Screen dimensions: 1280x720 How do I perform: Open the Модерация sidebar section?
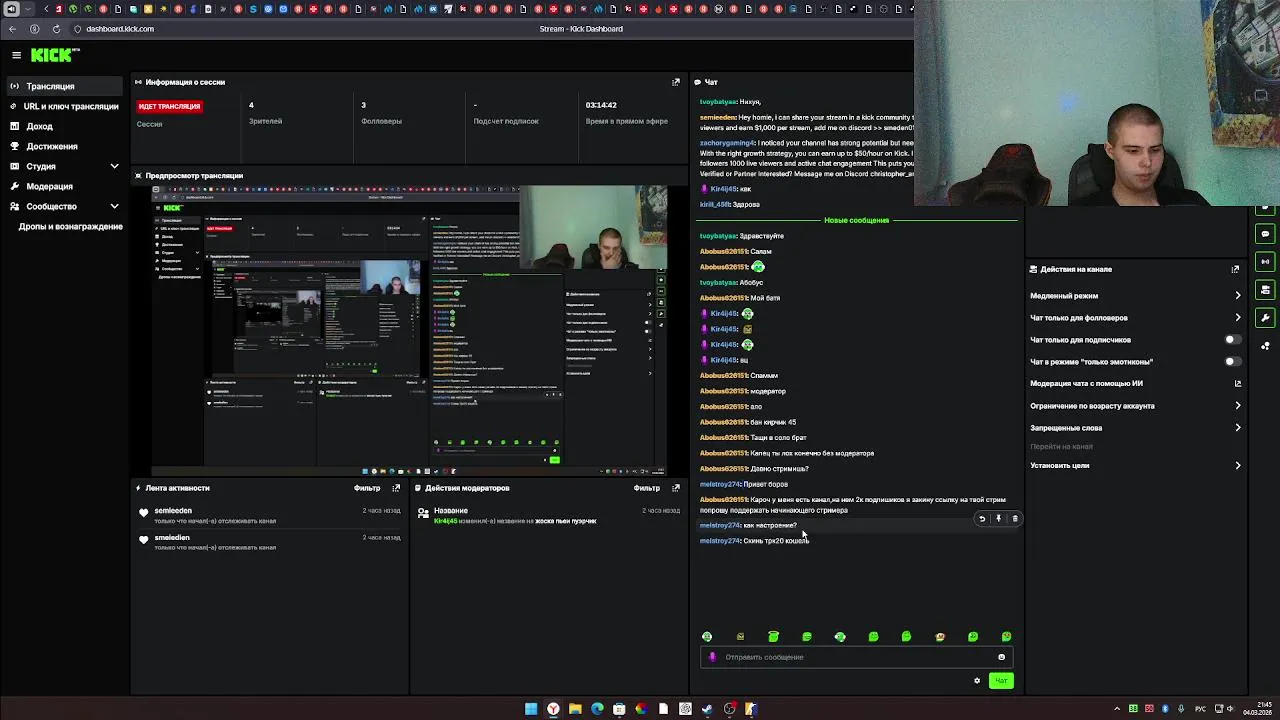click(x=64, y=186)
